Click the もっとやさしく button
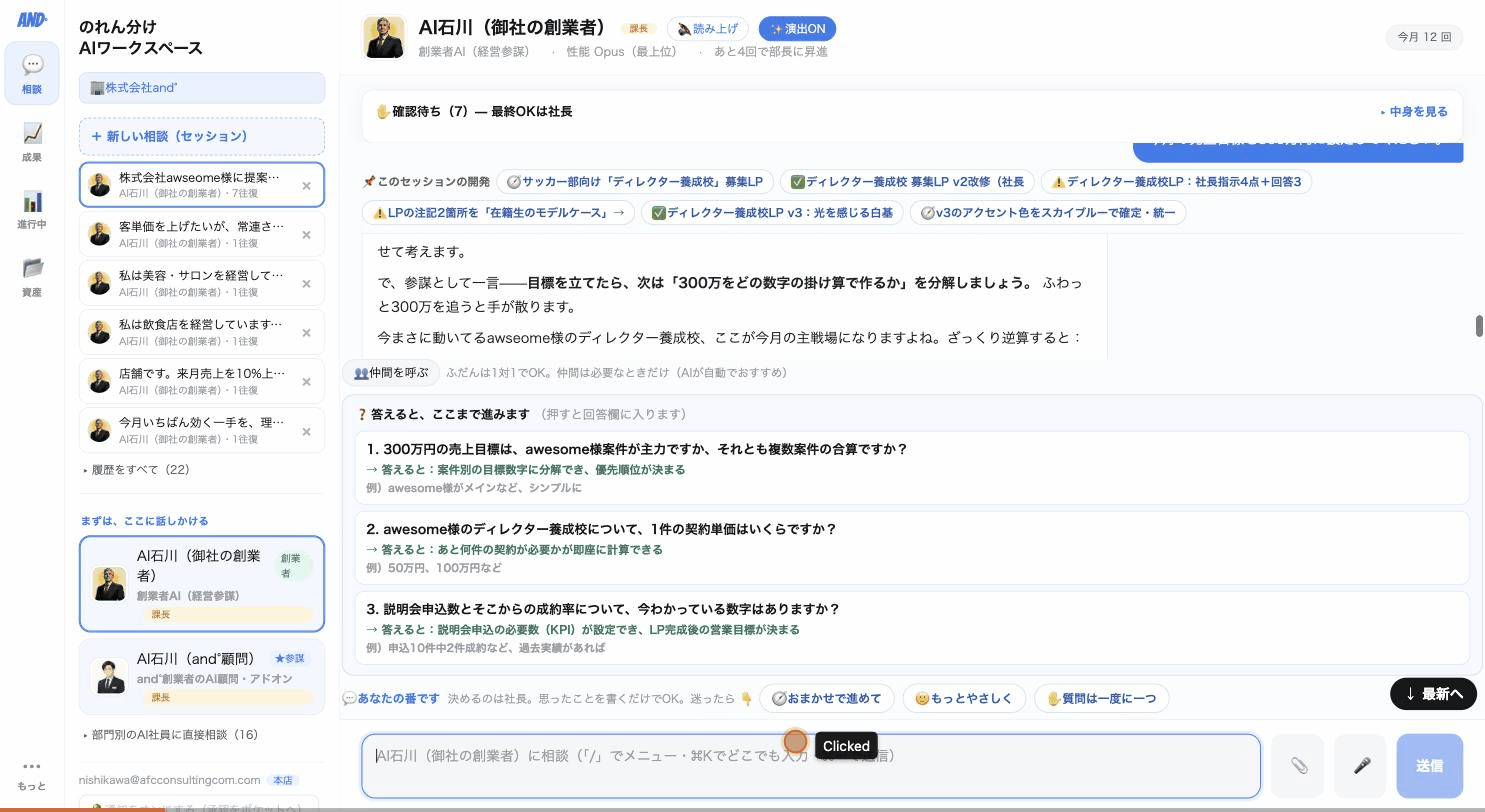The width and height of the screenshot is (1485, 812). 964,698
